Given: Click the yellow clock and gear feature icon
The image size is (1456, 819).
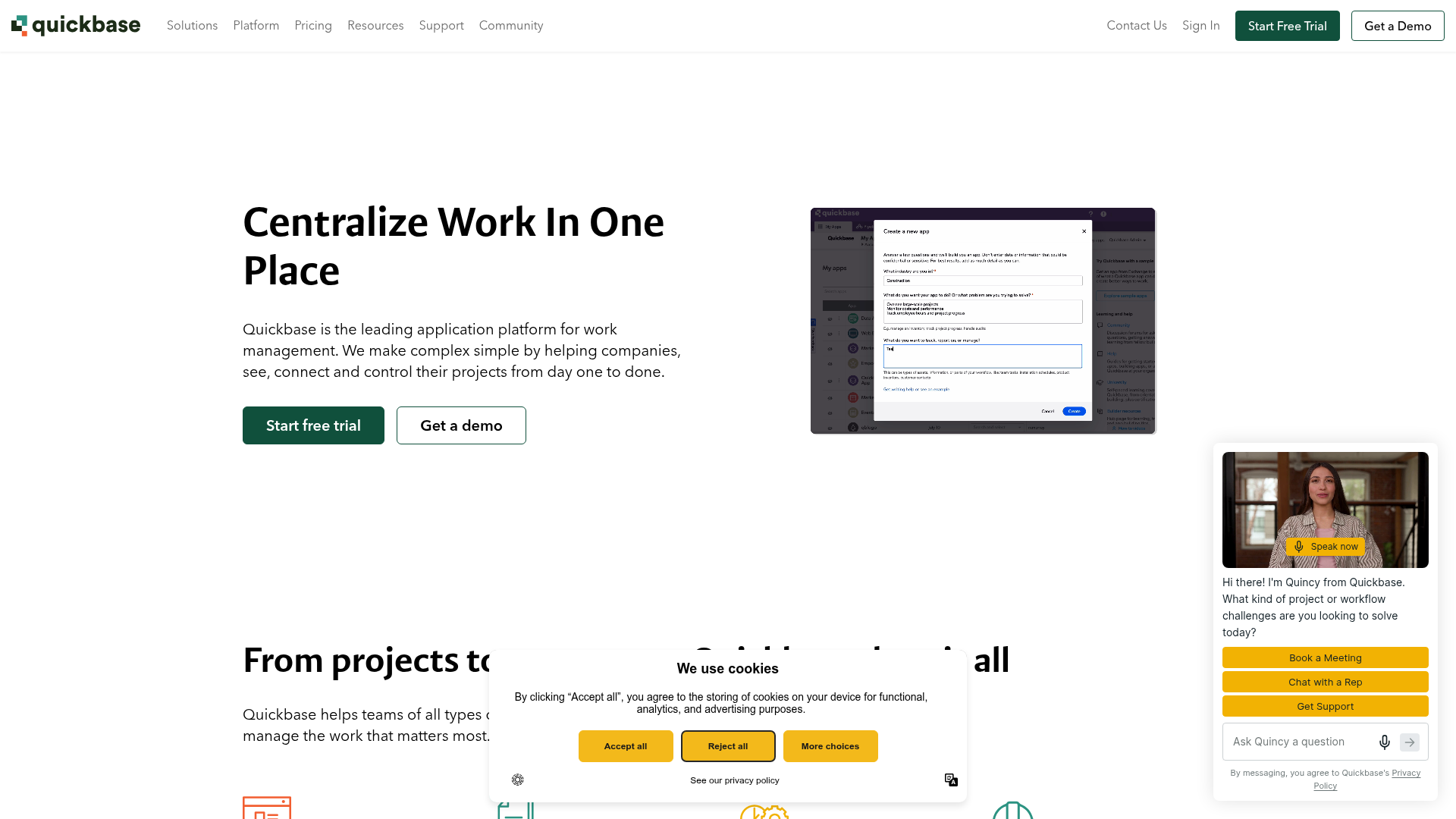Looking at the screenshot, I should pyautogui.click(x=764, y=811).
